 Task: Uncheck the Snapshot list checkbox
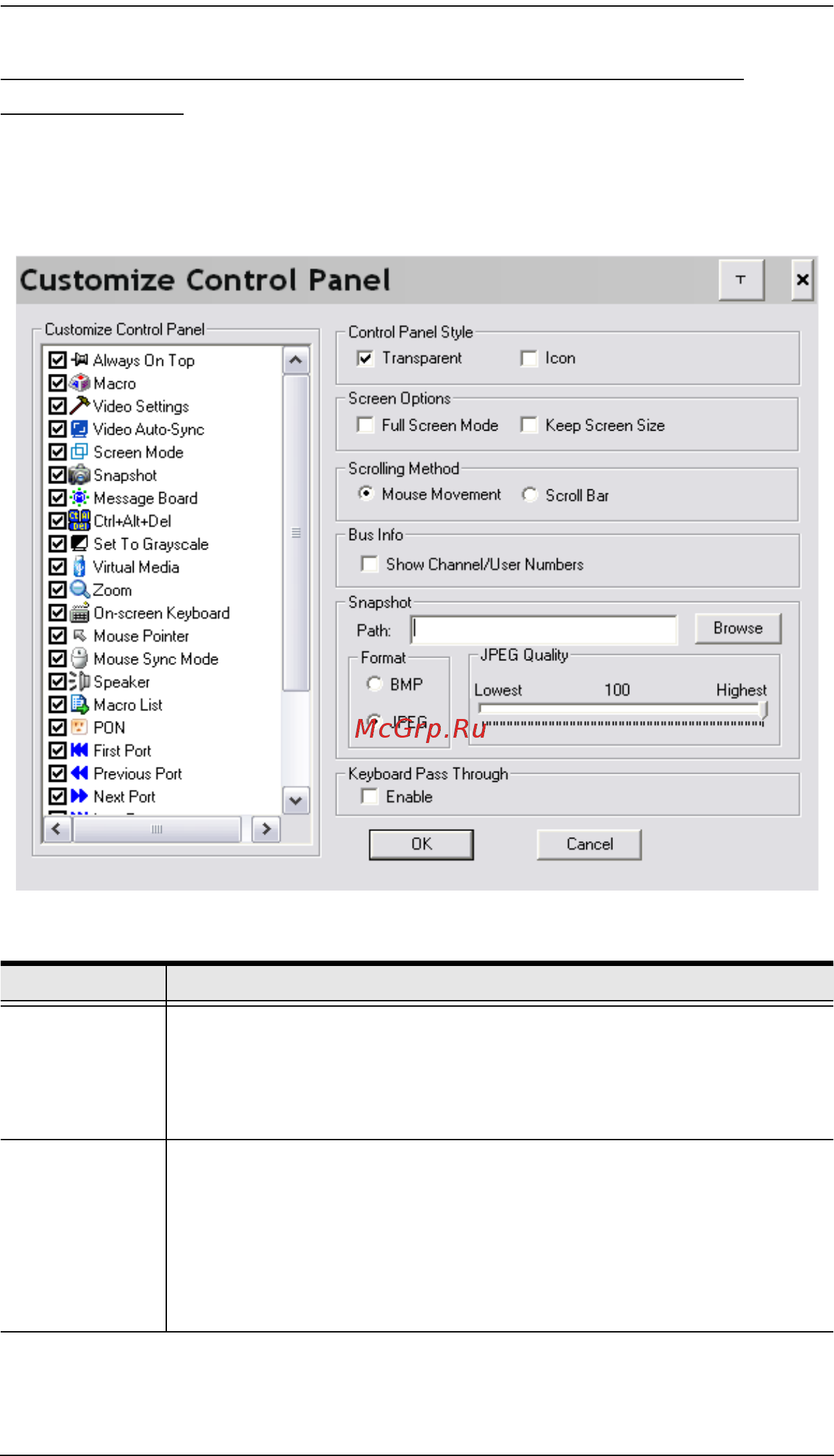(58, 475)
